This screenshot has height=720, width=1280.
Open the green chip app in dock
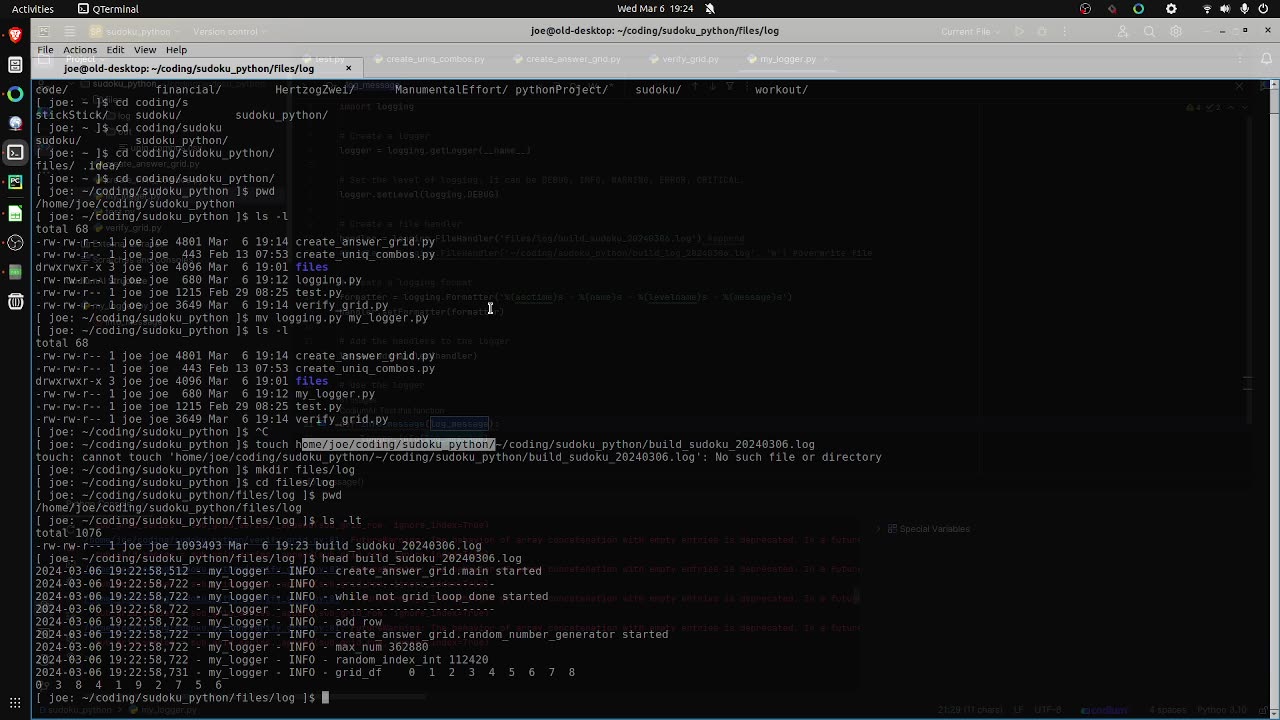click(x=15, y=271)
